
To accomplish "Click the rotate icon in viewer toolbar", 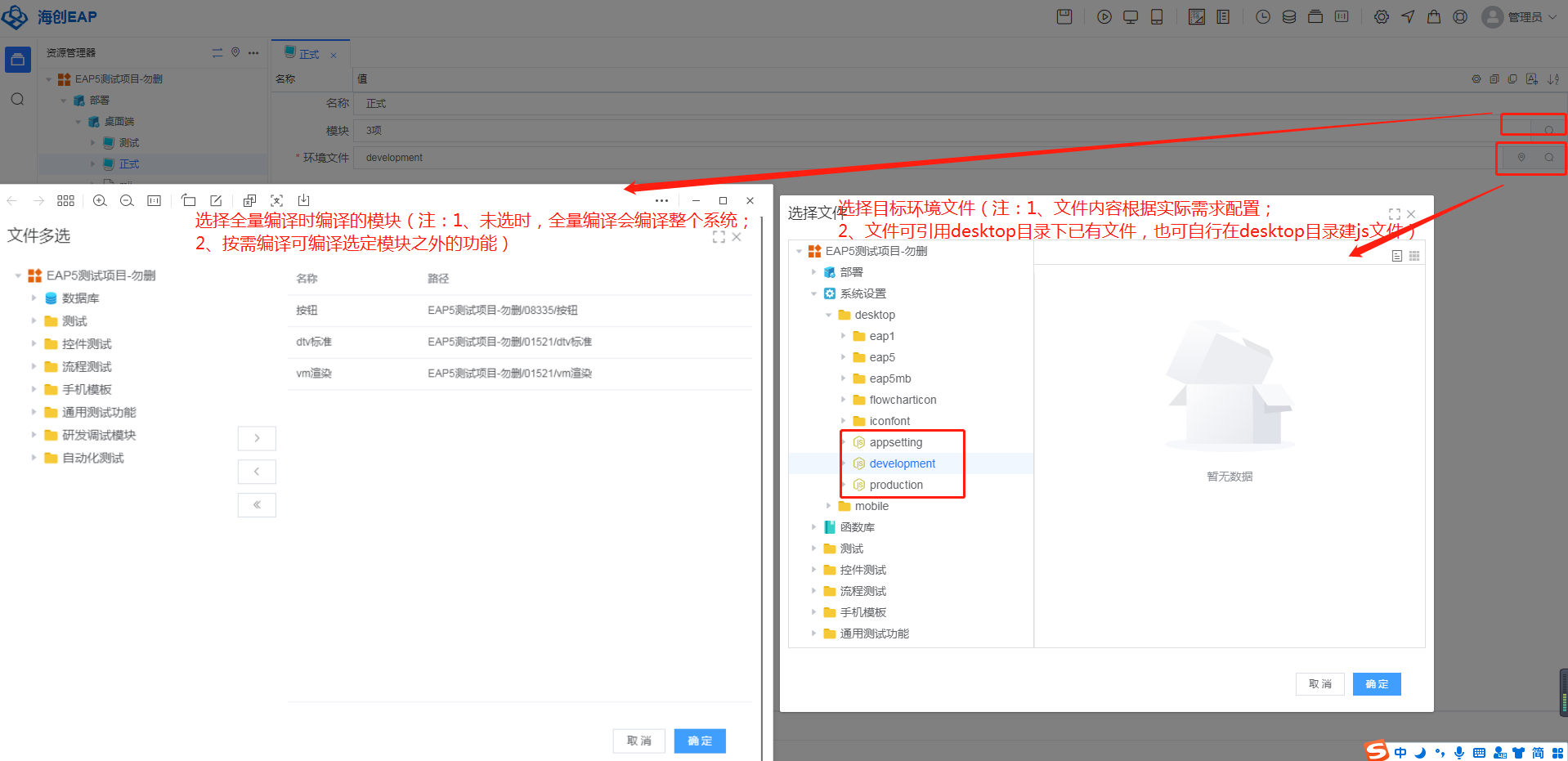I will coord(189,201).
